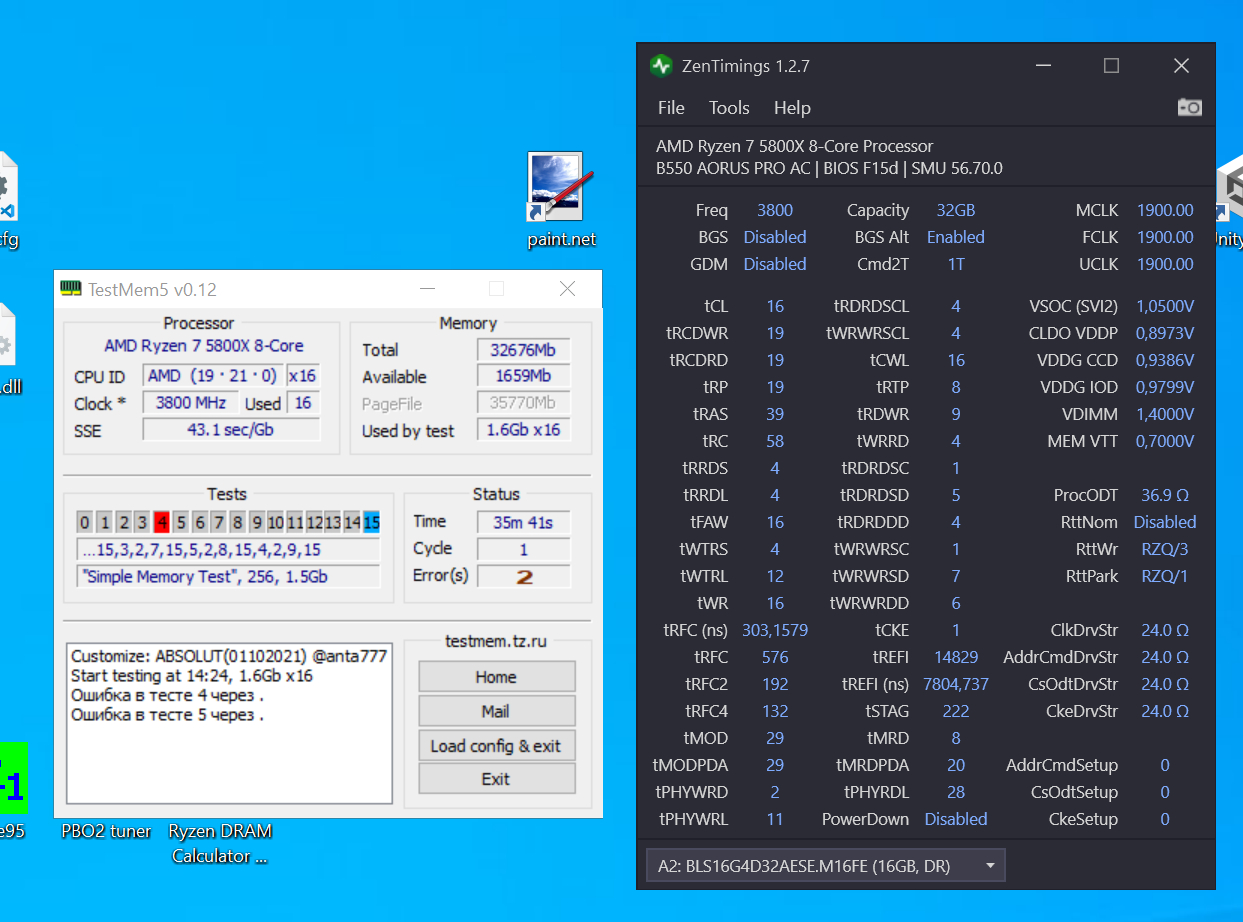Click the BGS Alt Enabled value

955,237
